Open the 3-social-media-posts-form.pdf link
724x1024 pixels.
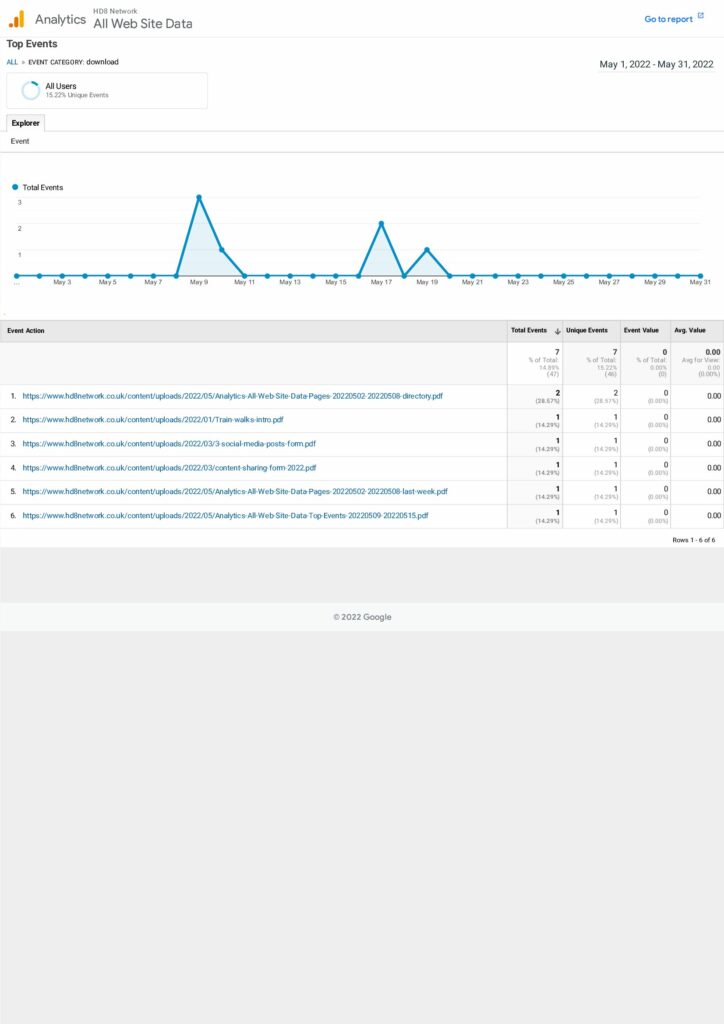click(169, 444)
